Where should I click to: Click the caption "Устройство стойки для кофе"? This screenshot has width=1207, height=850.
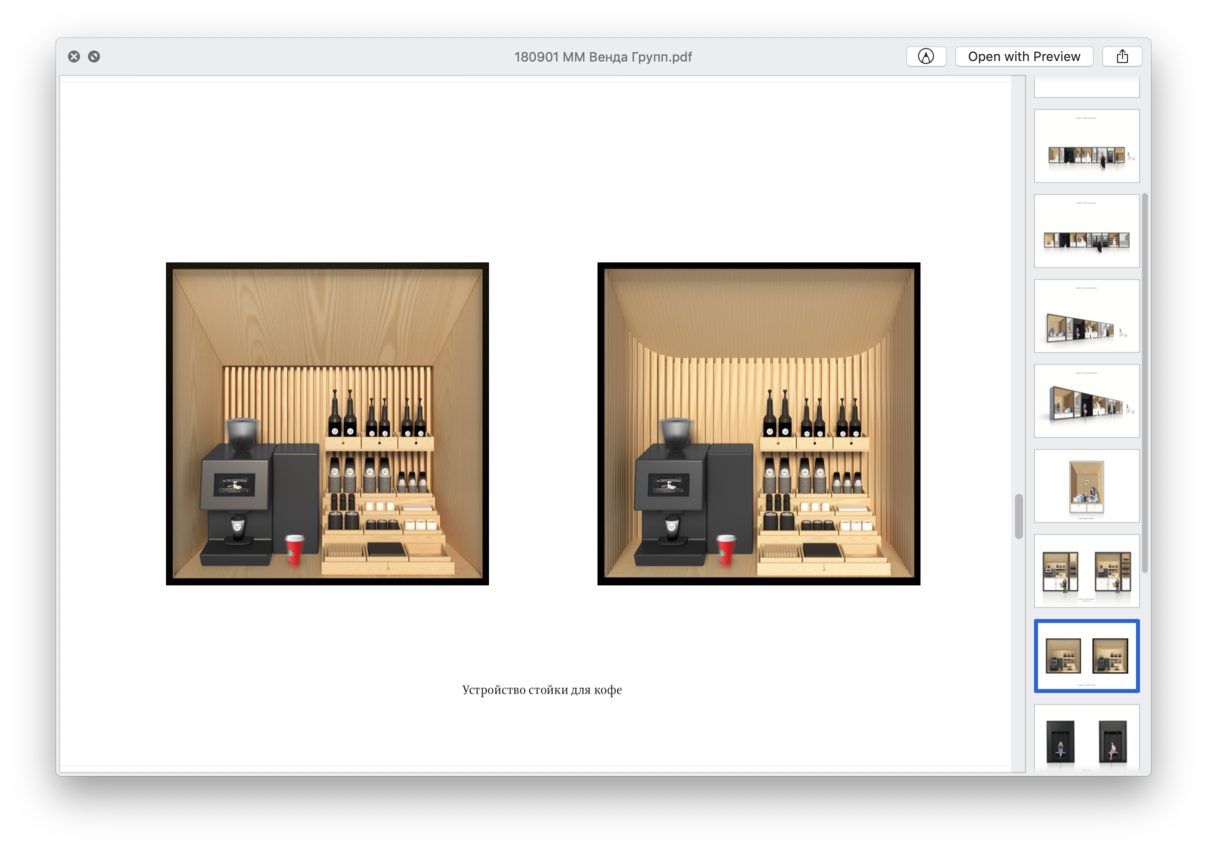542,690
